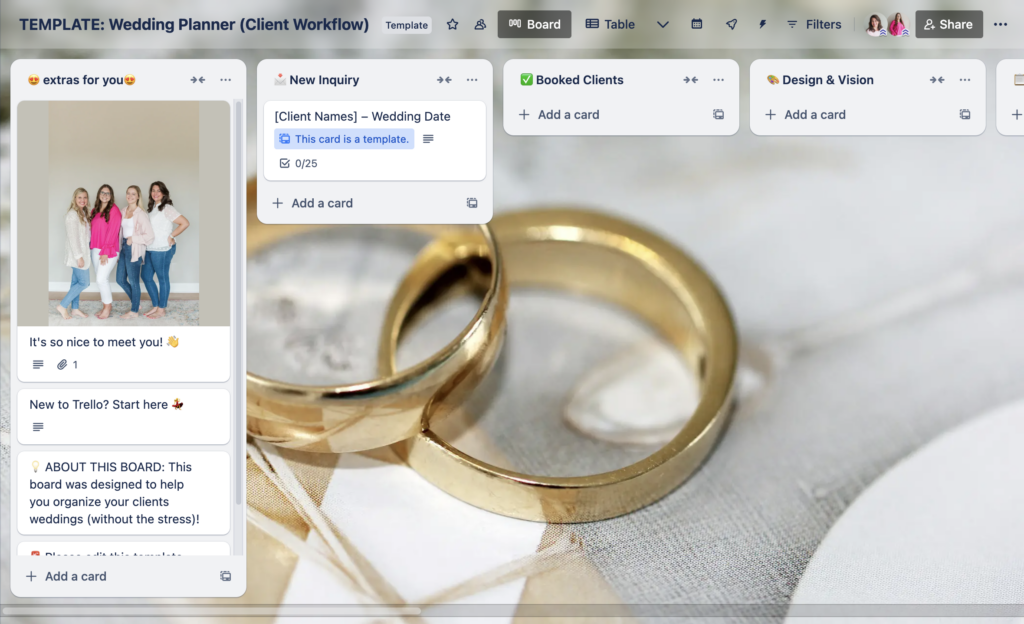Open New Inquiry list actions menu

pyautogui.click(x=472, y=80)
